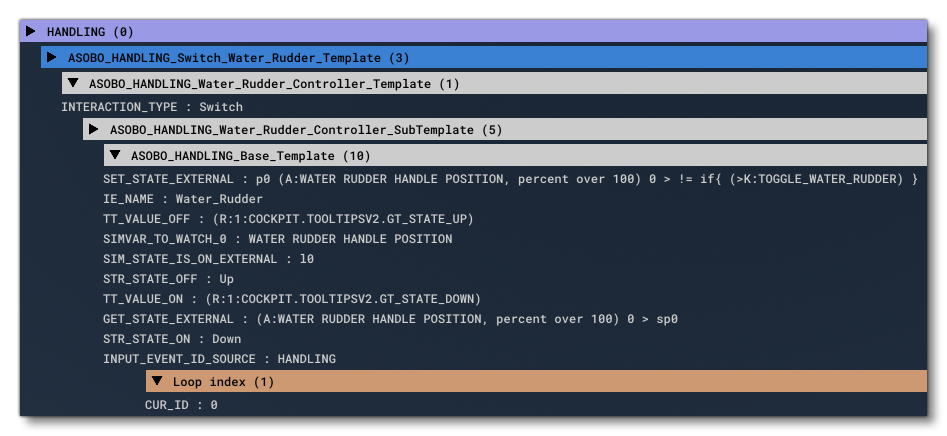Click the ASOBO_HANDLING_Base_Template (10) label

point(250,156)
